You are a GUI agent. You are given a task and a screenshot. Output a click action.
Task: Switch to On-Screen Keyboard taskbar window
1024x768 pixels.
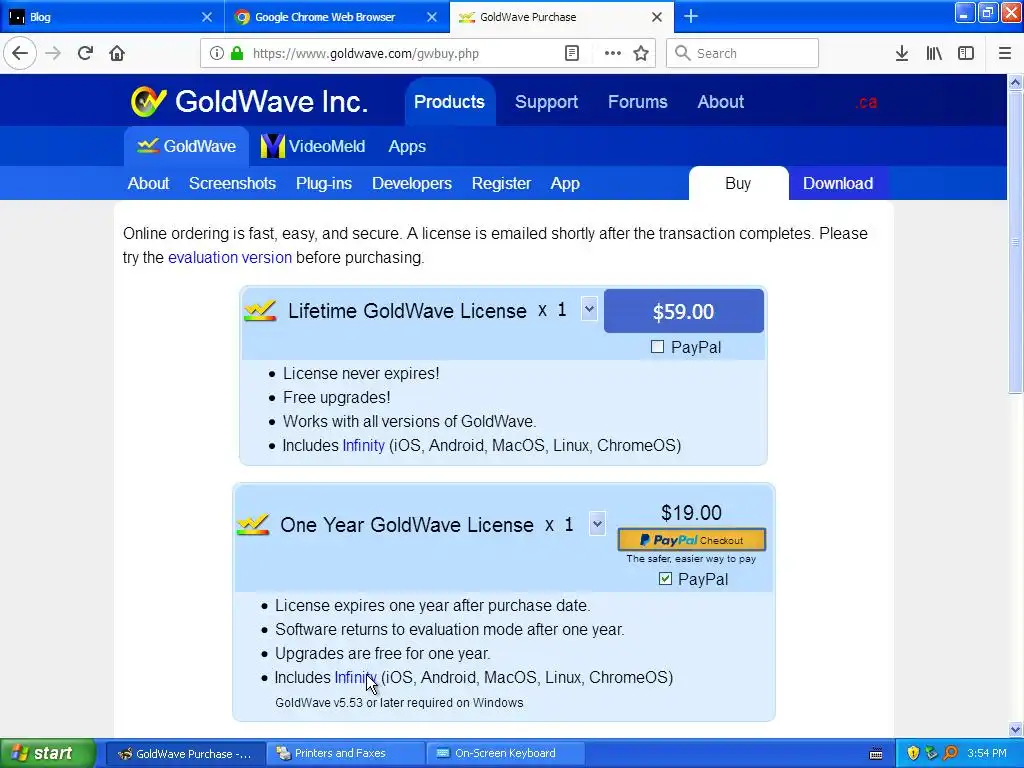click(506, 753)
